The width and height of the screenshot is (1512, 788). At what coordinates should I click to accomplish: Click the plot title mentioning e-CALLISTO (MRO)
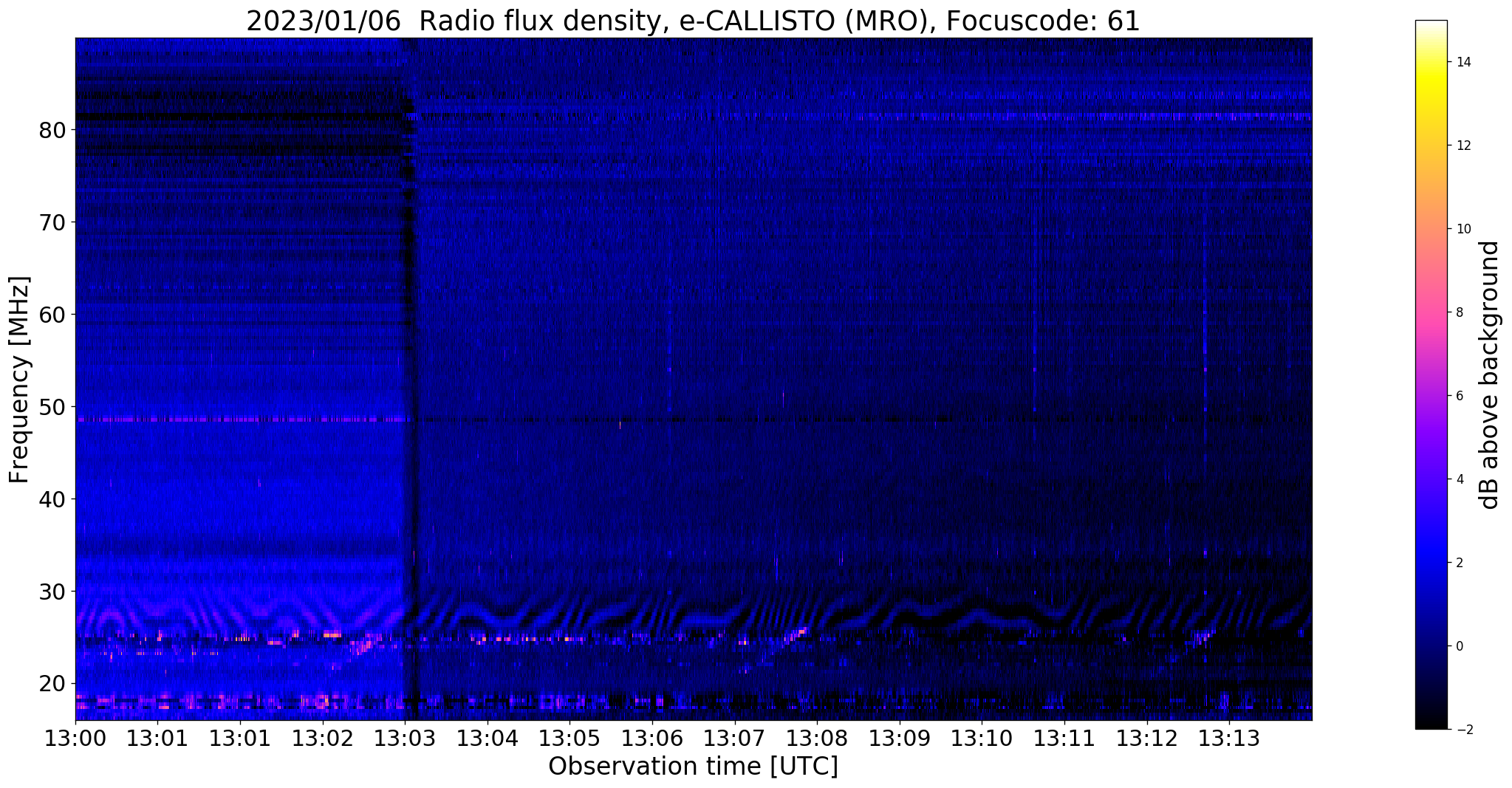tap(693, 21)
